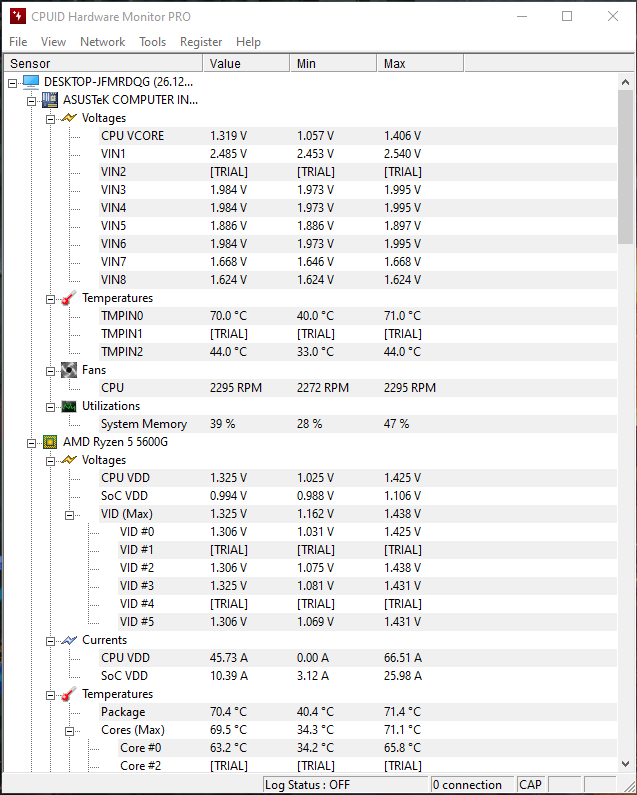Click the Sensor column header
This screenshot has width=637, height=795.
(103, 63)
